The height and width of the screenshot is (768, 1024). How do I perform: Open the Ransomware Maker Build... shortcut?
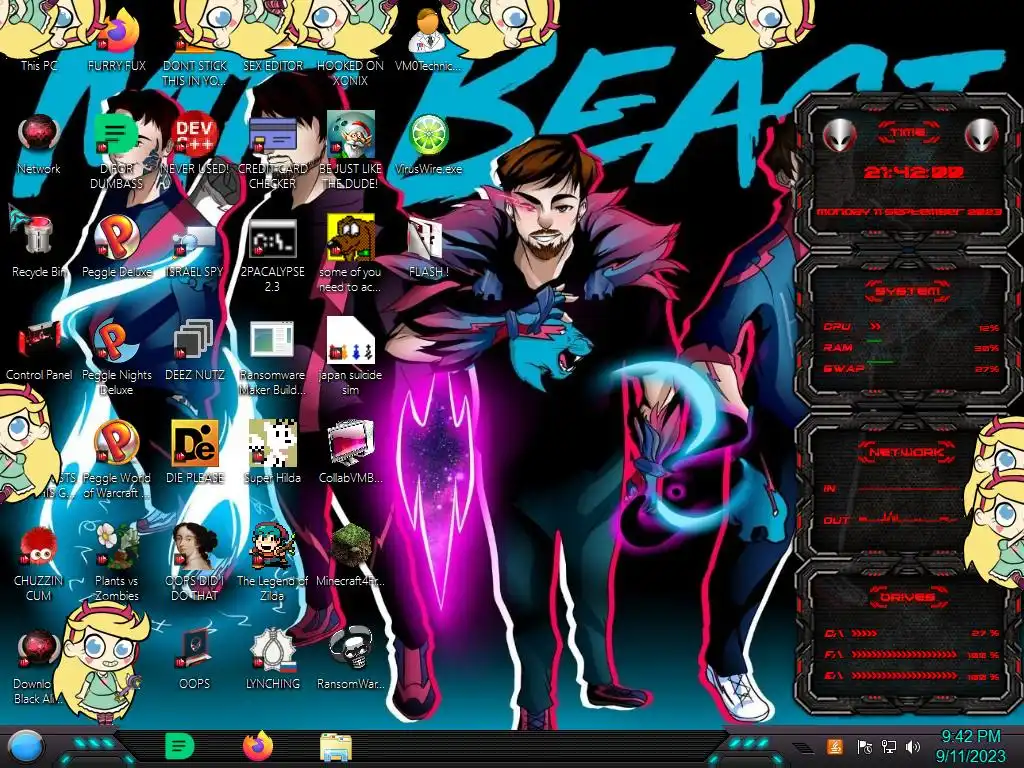pos(272,358)
